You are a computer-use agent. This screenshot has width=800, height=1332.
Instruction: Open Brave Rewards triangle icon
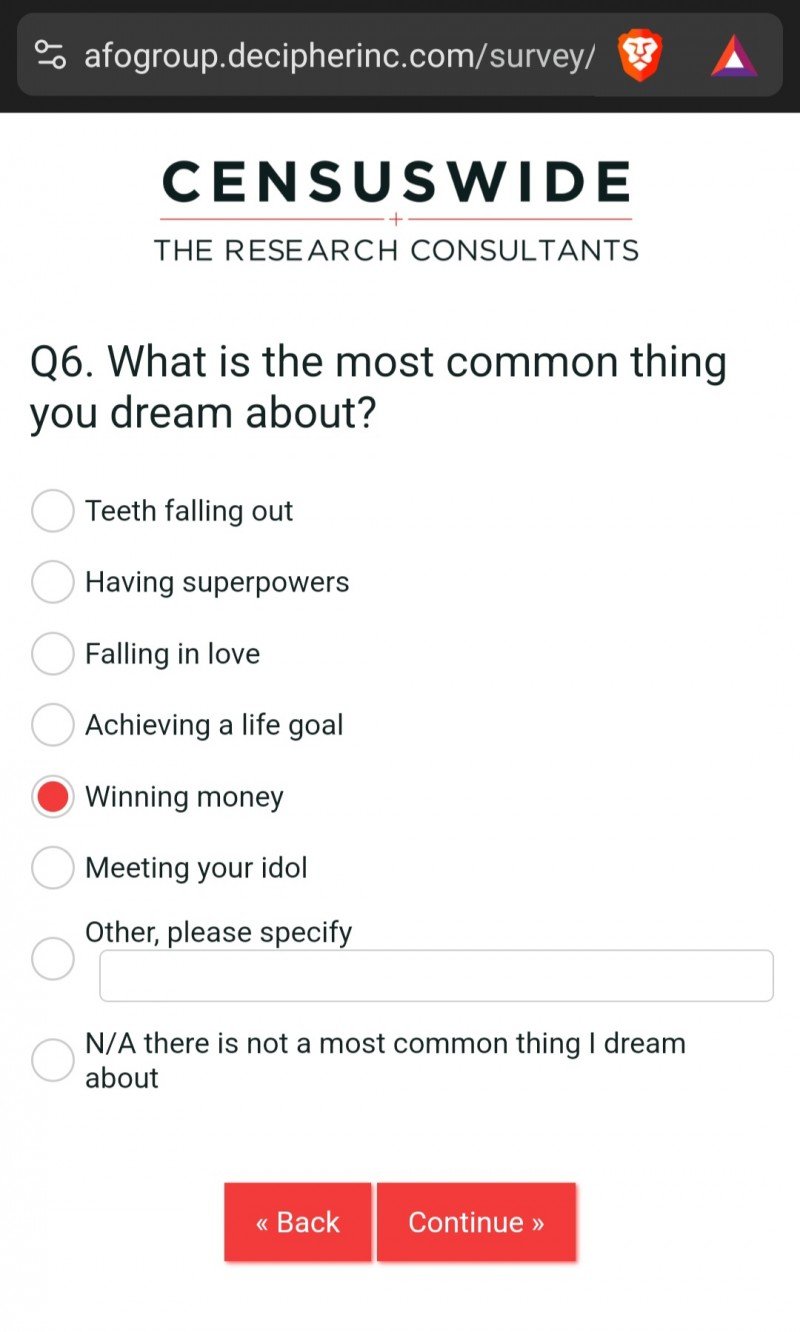(x=734, y=56)
